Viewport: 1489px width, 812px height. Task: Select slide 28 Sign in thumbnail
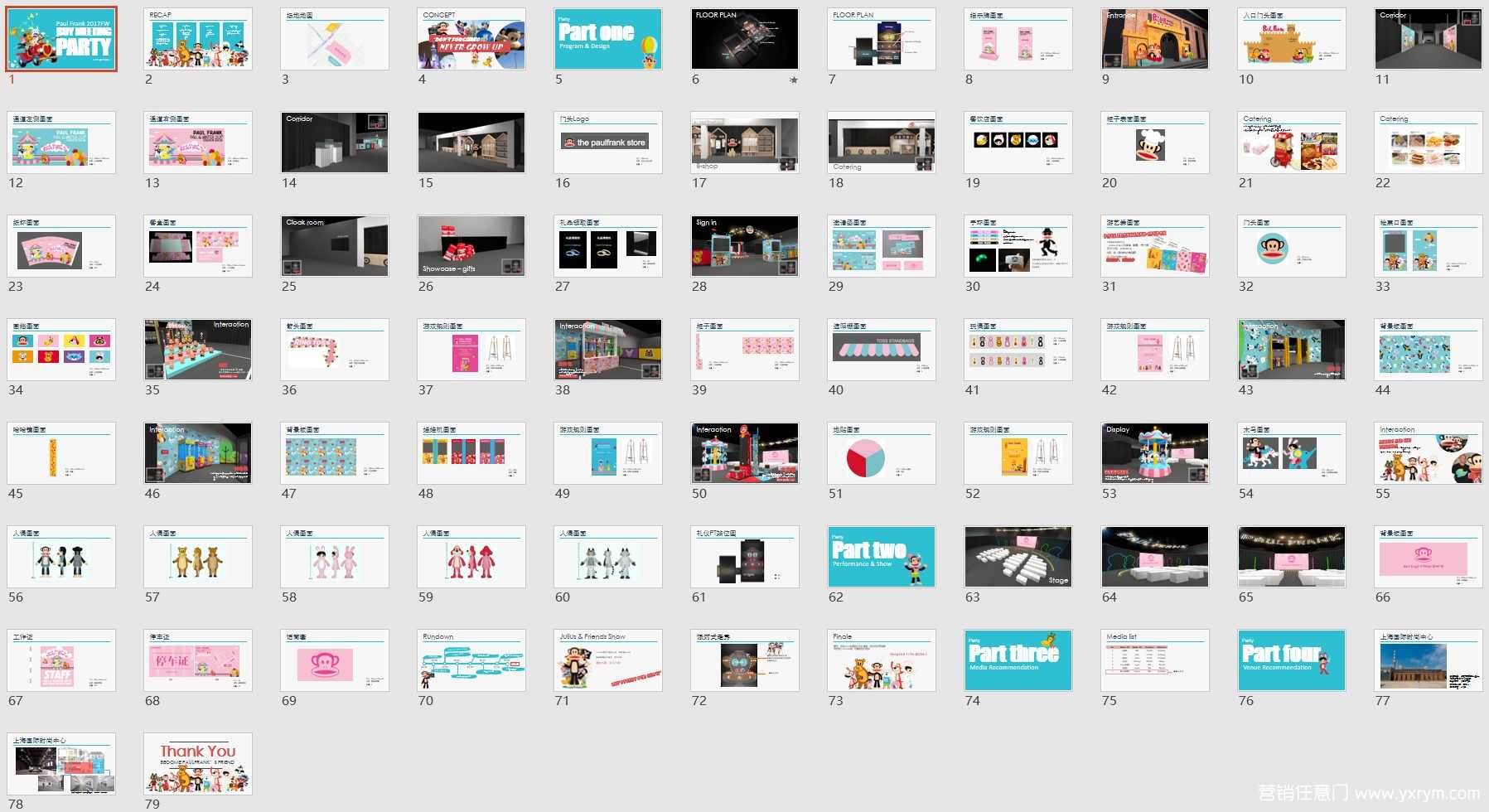pyautogui.click(x=745, y=246)
